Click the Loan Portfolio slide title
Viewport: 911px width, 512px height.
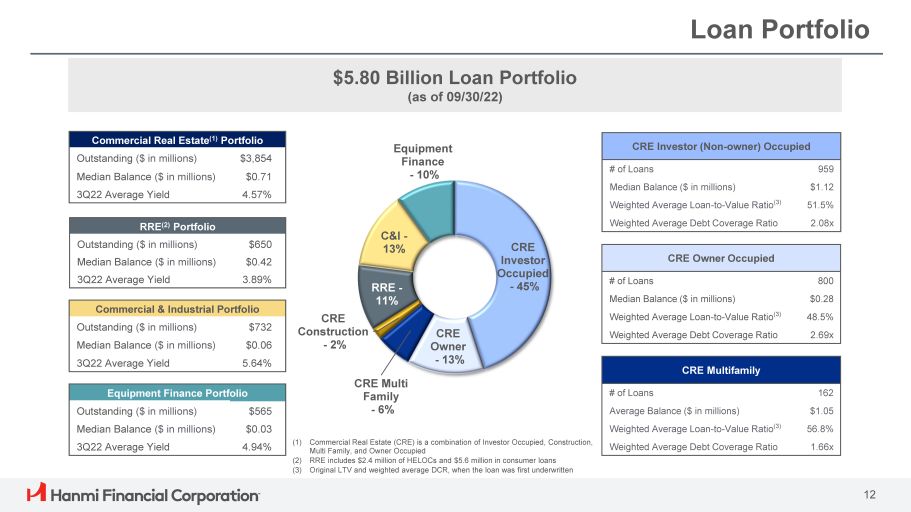[x=780, y=30]
